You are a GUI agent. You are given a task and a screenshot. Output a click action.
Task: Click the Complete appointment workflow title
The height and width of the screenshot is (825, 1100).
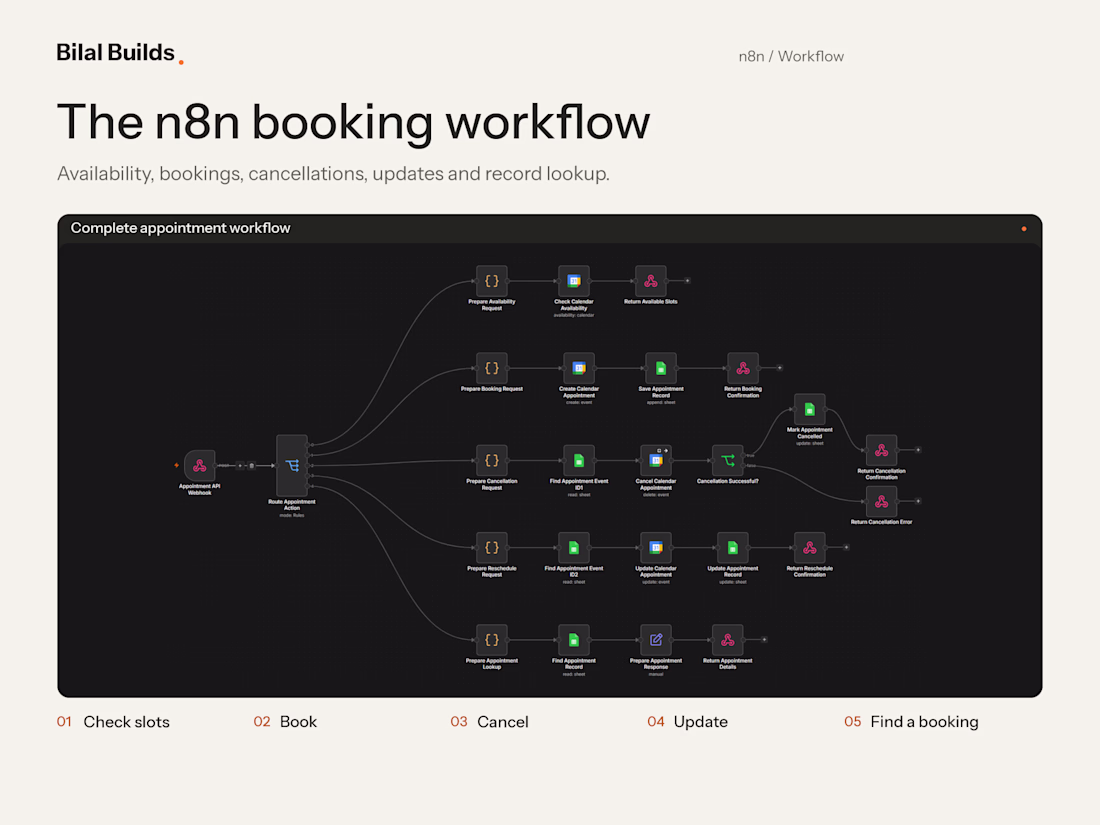(x=180, y=228)
